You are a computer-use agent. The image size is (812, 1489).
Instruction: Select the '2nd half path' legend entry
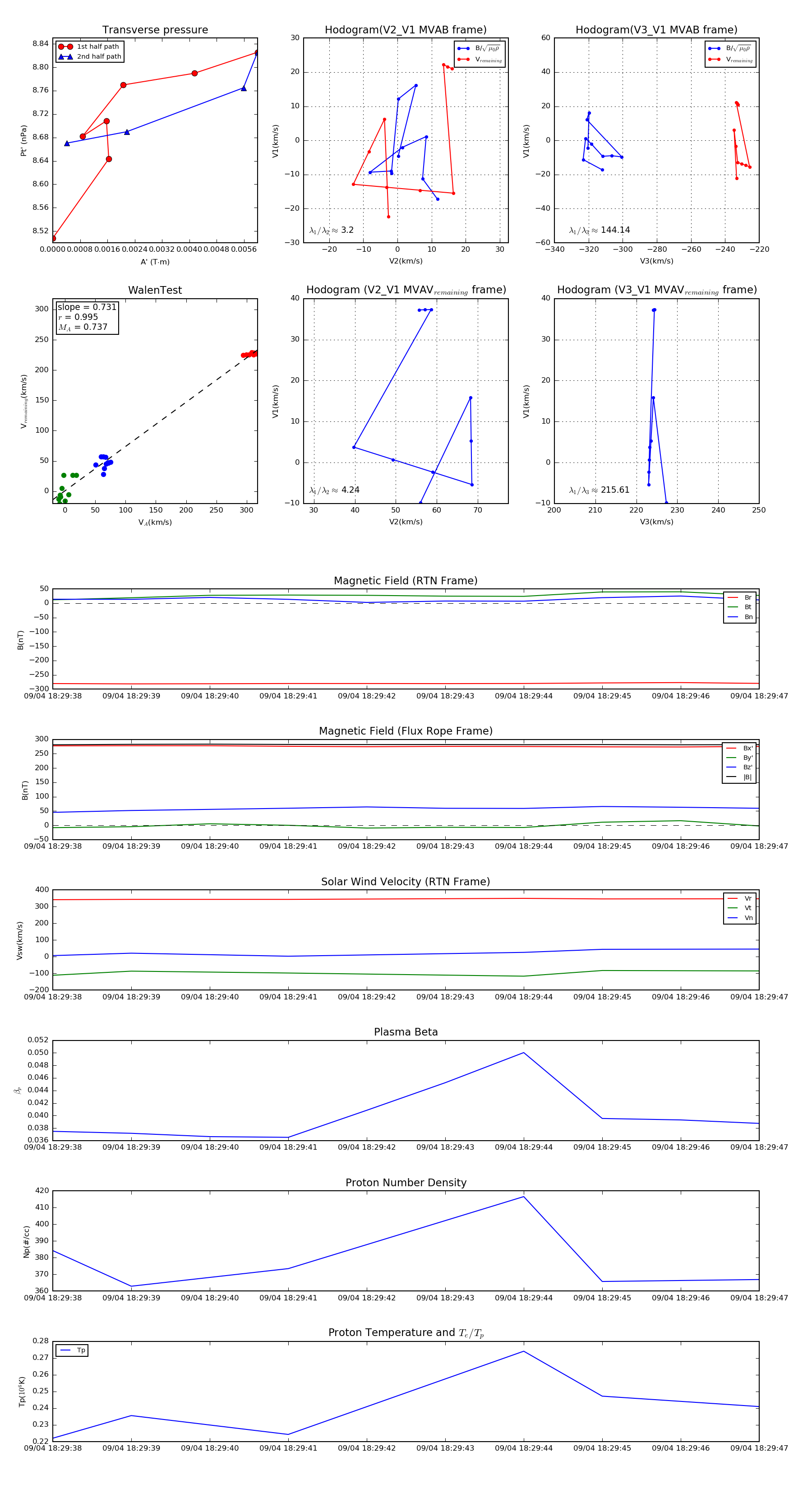pos(90,56)
